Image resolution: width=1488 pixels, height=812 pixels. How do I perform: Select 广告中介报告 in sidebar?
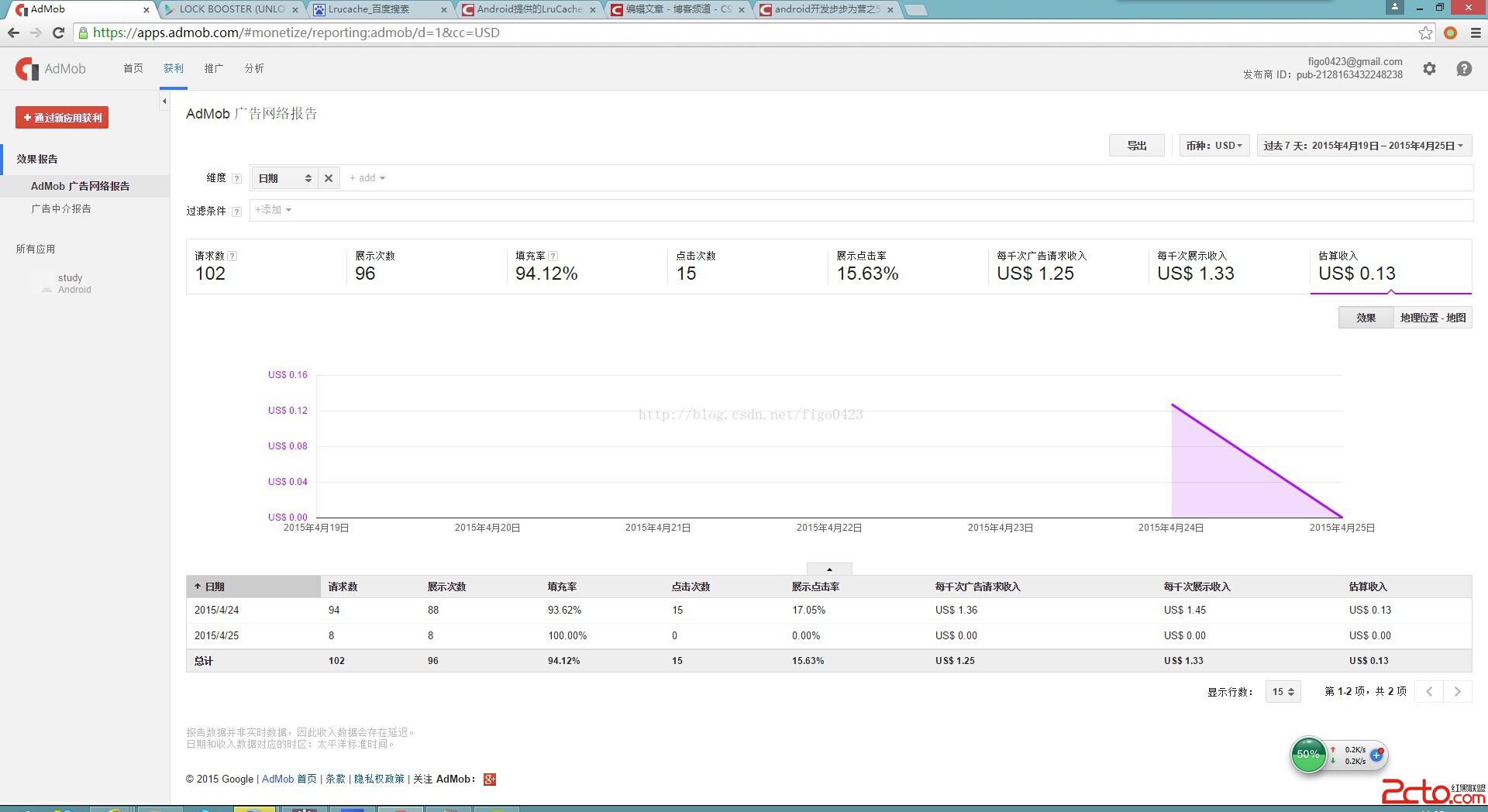61,208
